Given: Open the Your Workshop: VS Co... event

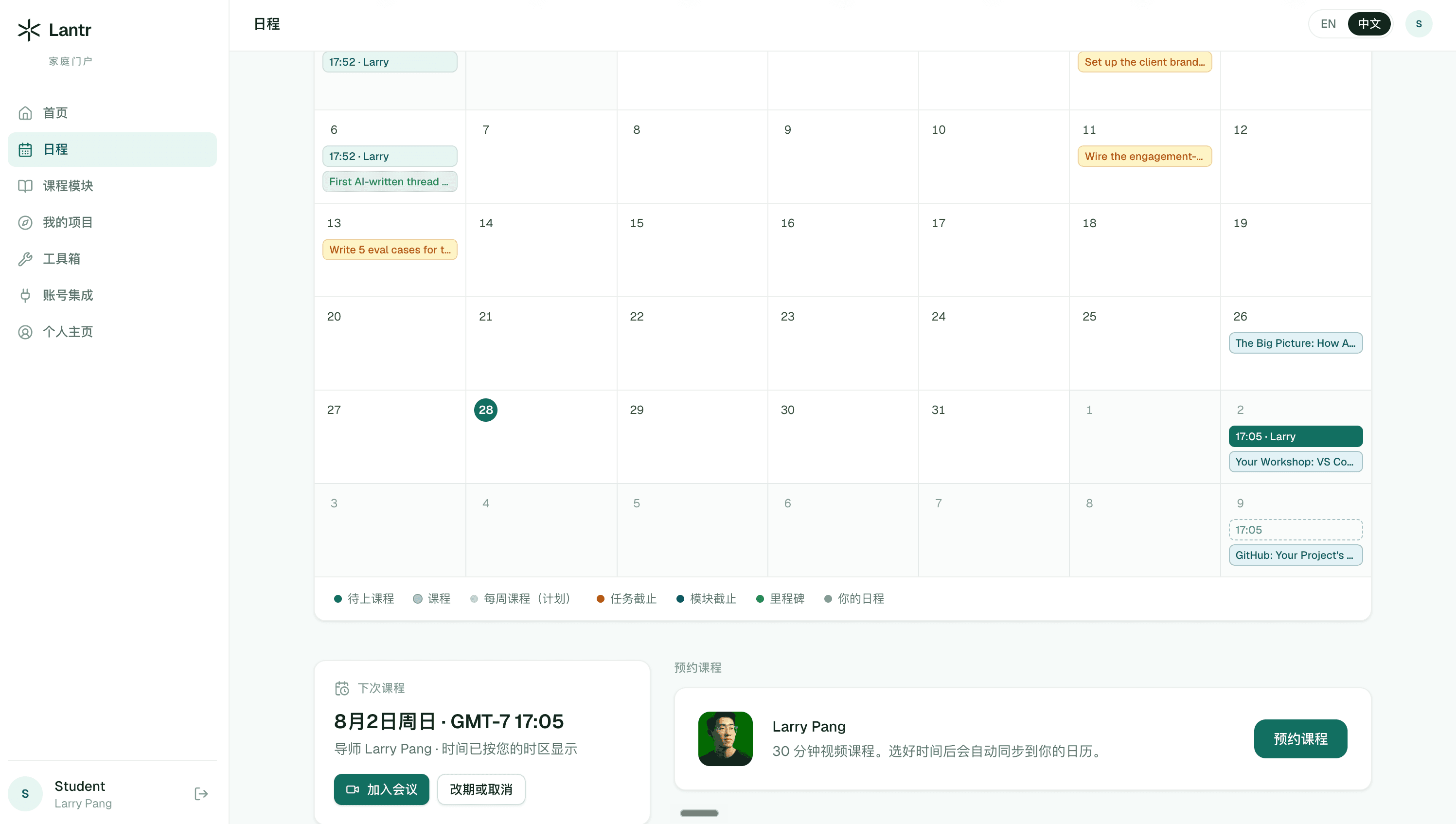Looking at the screenshot, I should click(1296, 462).
